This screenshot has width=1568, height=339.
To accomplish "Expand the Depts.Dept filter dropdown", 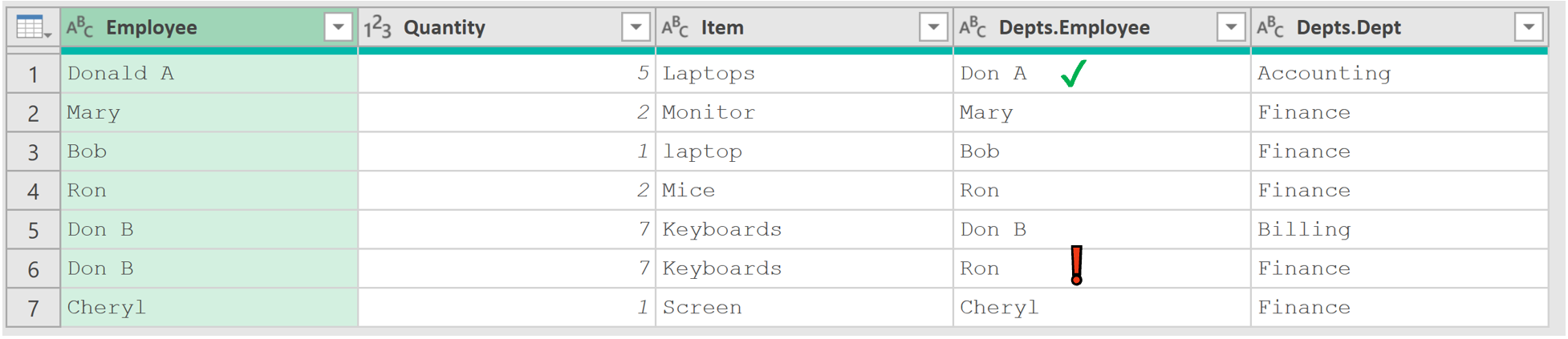I will (x=1529, y=27).
